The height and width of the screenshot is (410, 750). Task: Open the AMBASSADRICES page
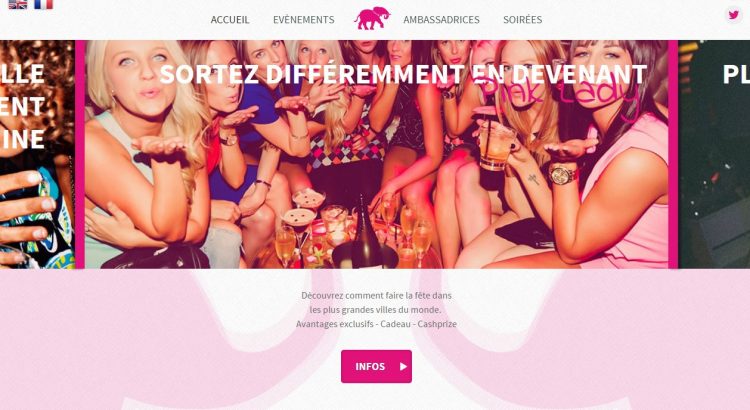pos(441,20)
